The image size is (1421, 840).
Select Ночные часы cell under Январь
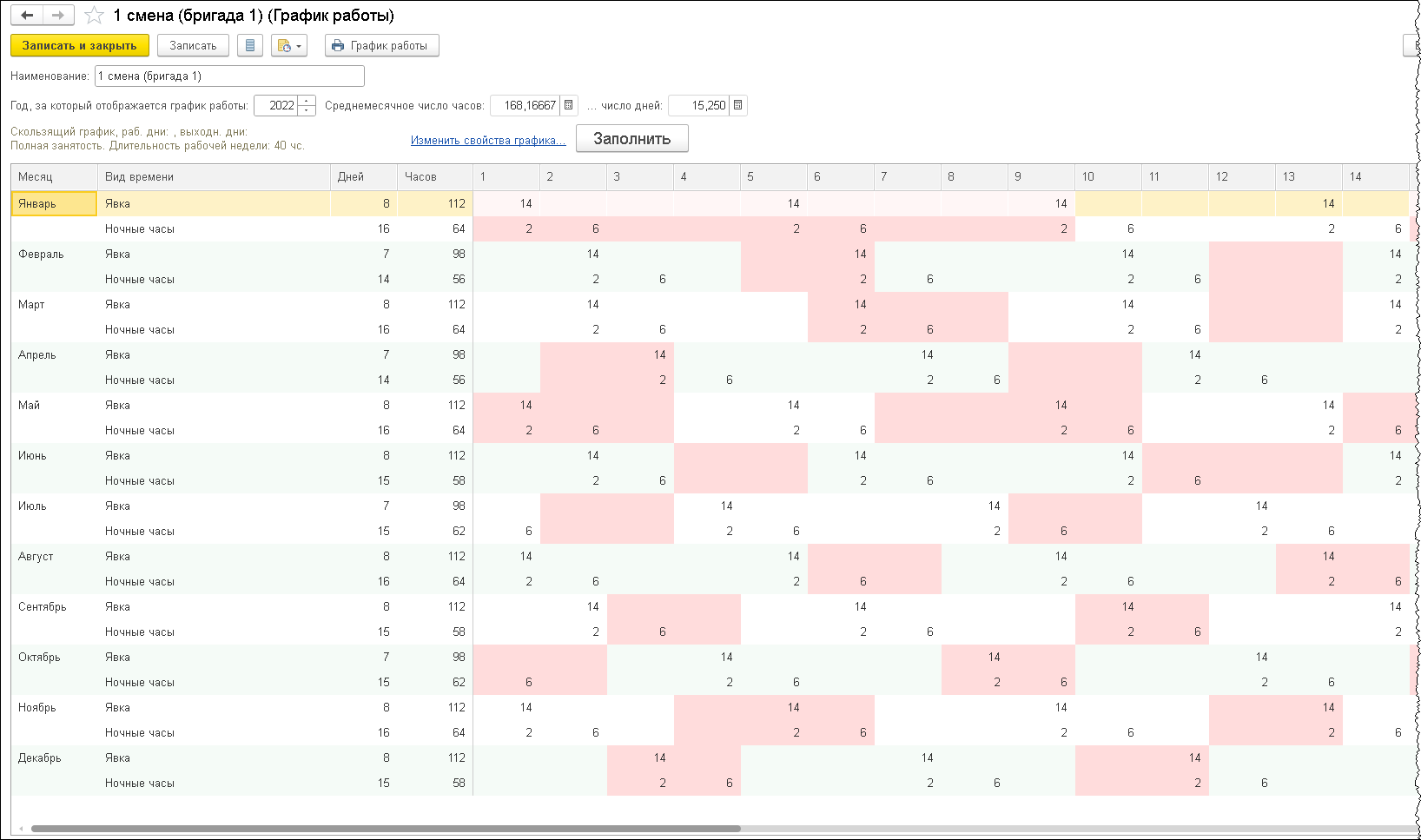(x=214, y=228)
